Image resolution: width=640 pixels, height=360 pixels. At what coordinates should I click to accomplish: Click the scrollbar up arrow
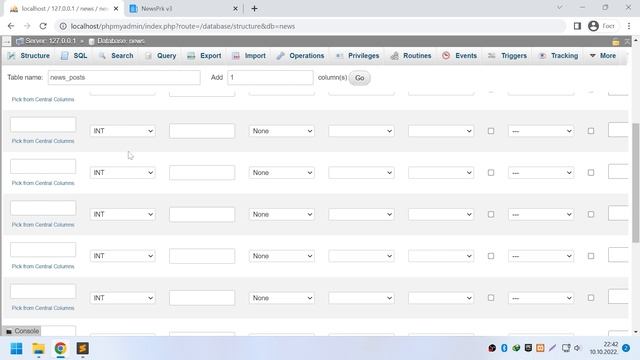coord(636,41)
